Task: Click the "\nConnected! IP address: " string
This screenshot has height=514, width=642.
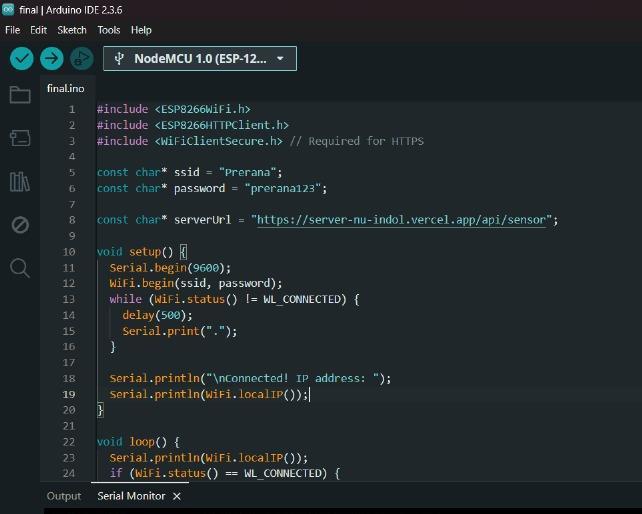Action: coord(292,378)
